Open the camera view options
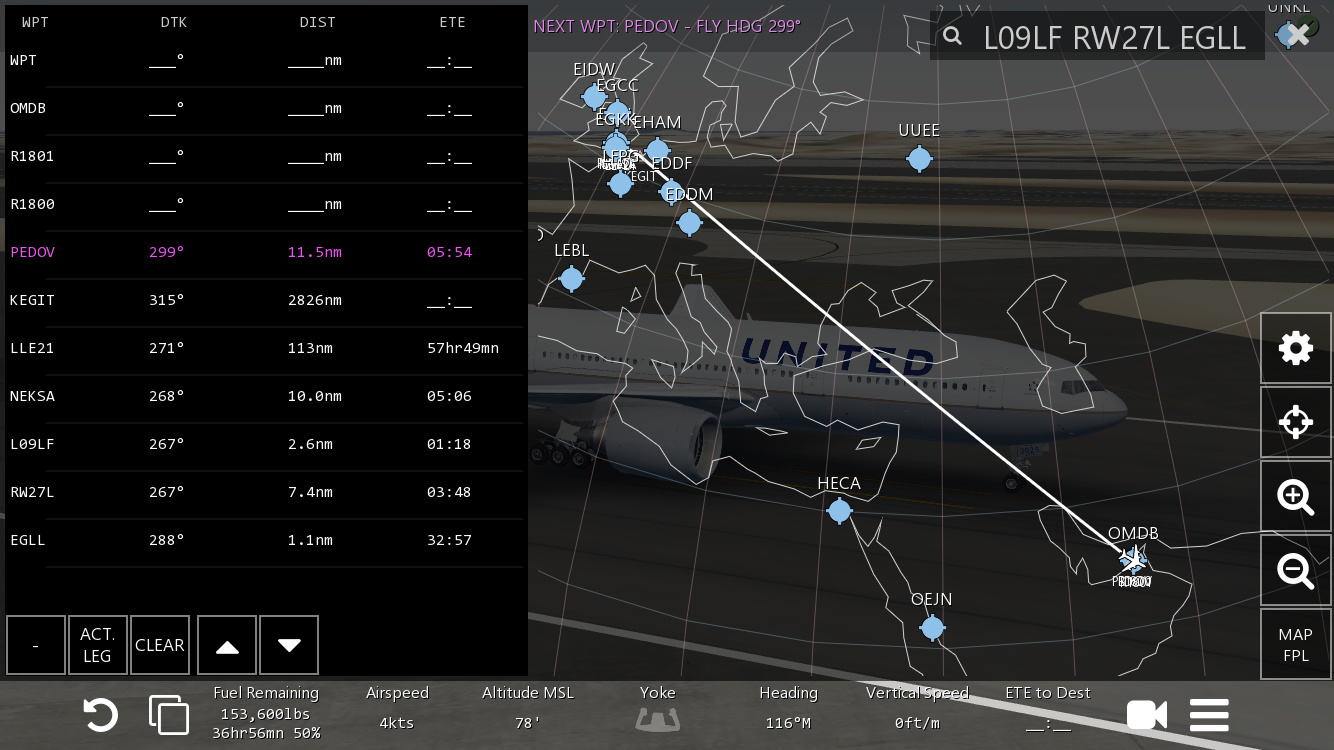The image size is (1334, 750). (x=1147, y=715)
